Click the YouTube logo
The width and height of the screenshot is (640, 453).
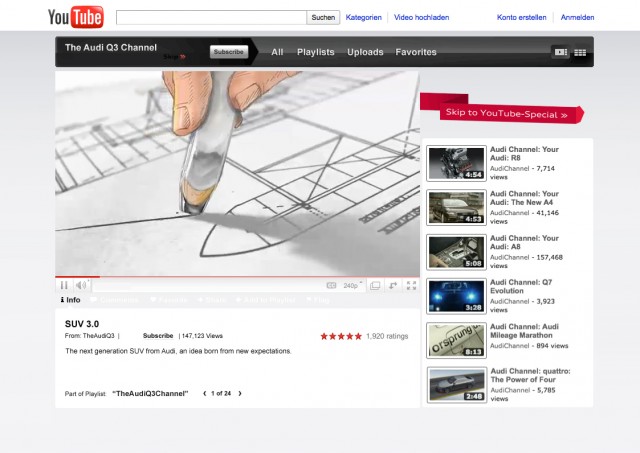76,17
